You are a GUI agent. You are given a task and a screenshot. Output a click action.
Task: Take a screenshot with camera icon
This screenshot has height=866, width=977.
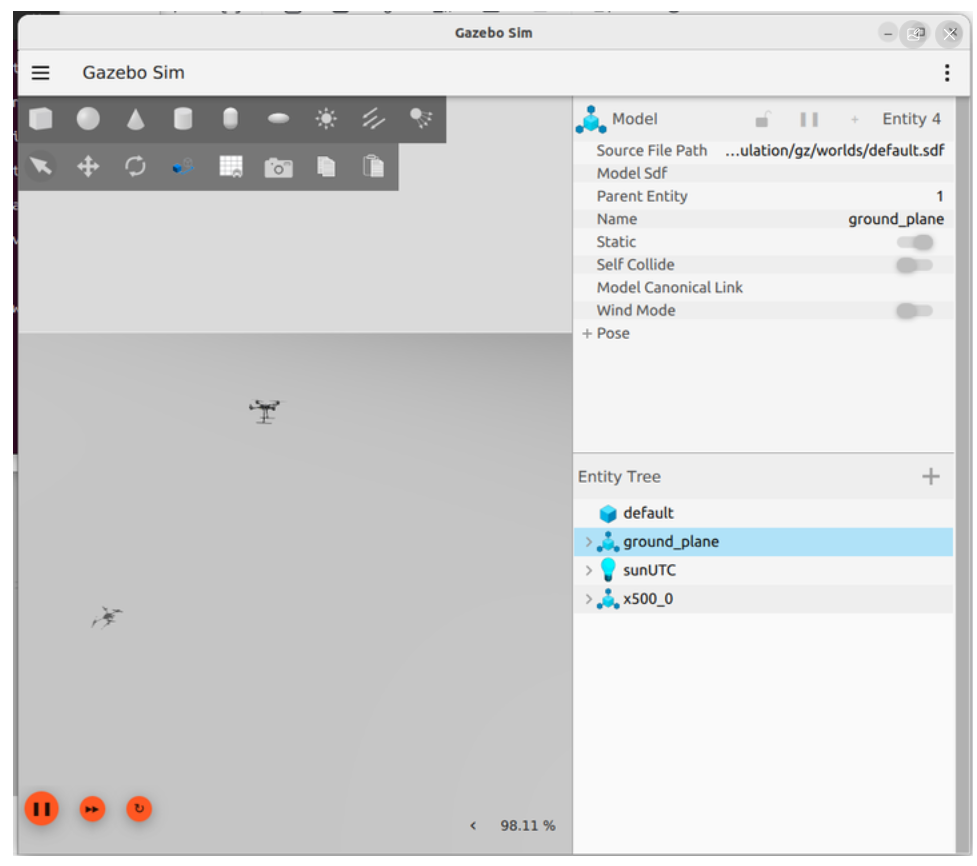[x=279, y=167]
